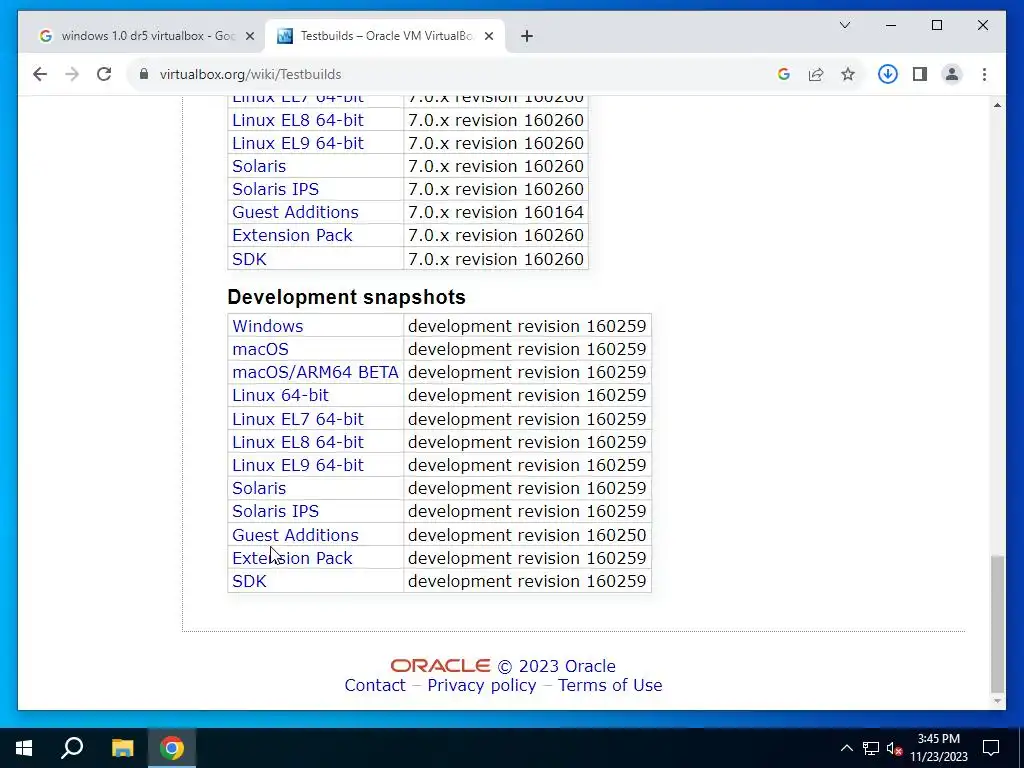Click the Google icon in the address bar
The image size is (1024, 768).
[x=784, y=74]
